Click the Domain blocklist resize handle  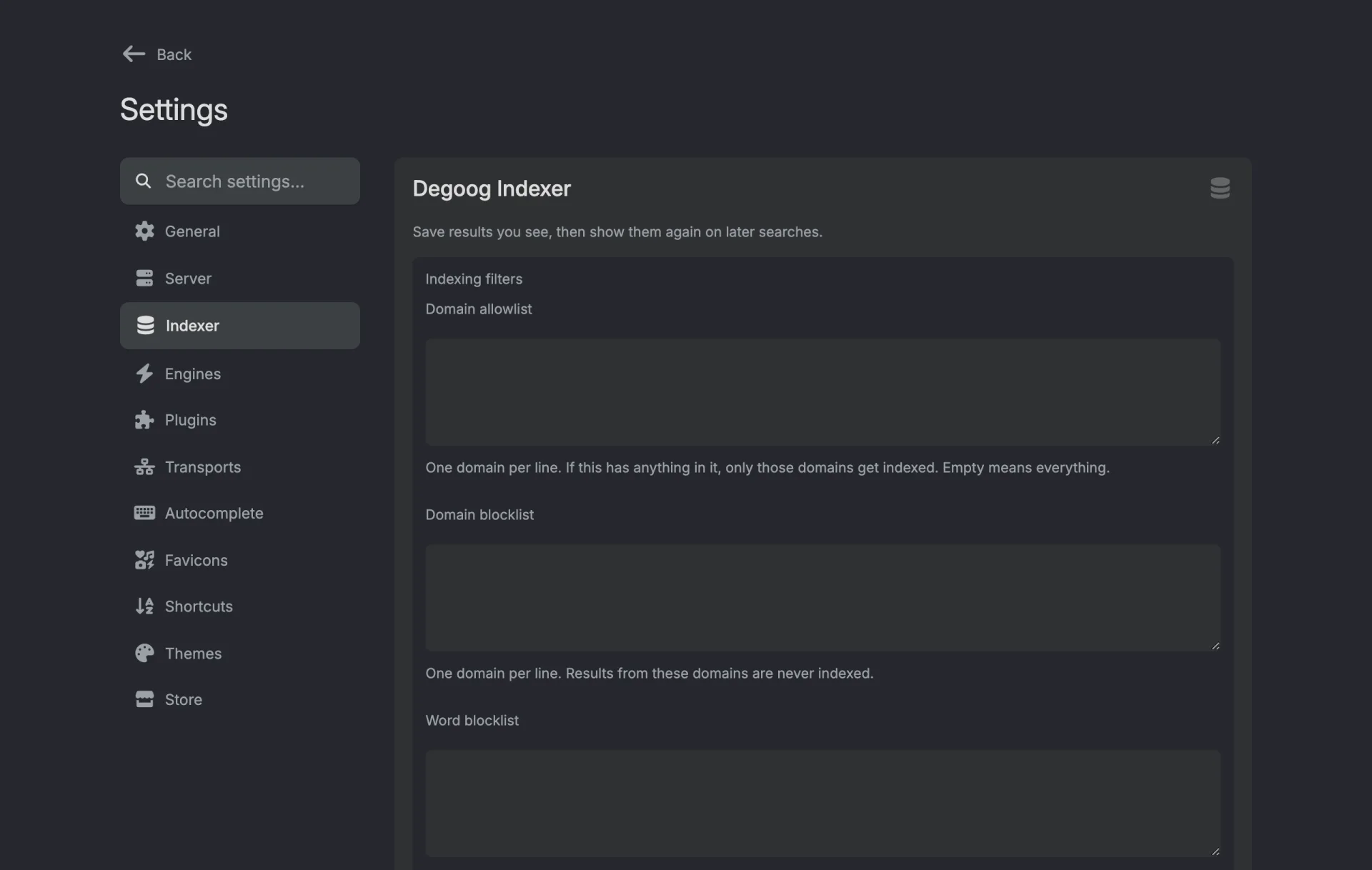click(x=1215, y=646)
